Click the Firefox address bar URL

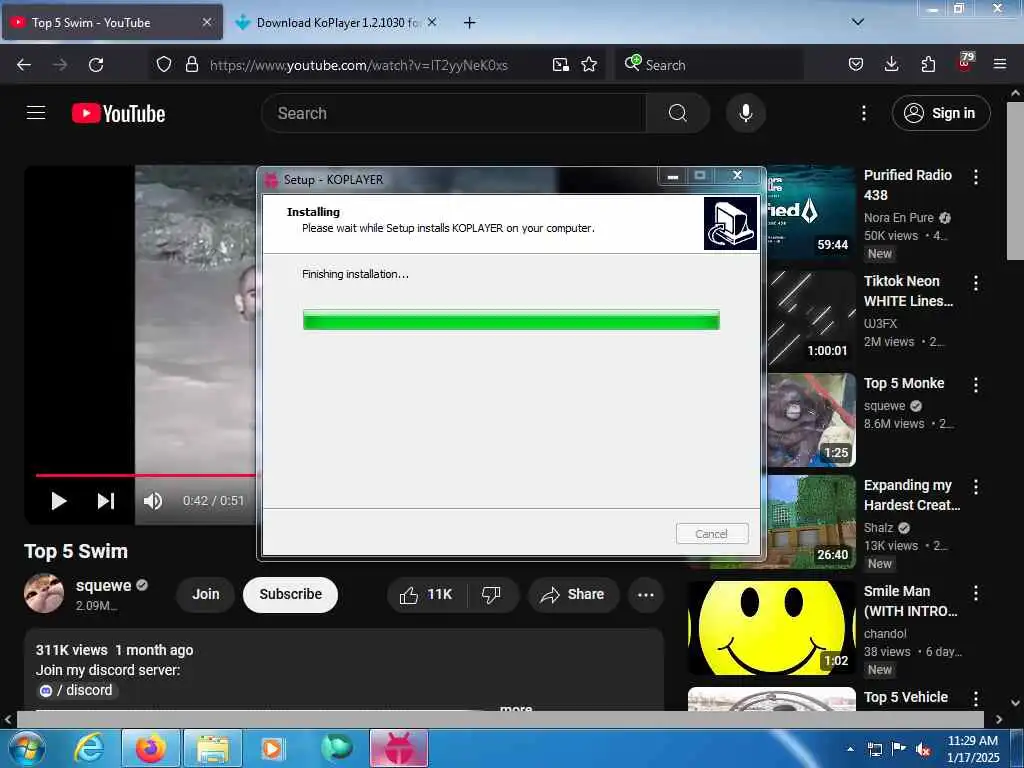pos(359,65)
